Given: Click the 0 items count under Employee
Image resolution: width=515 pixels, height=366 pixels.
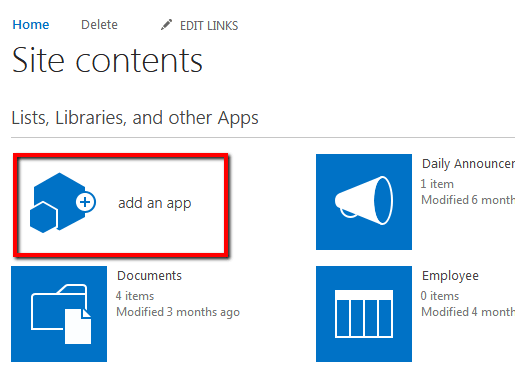Looking at the screenshot, I should (x=440, y=296).
